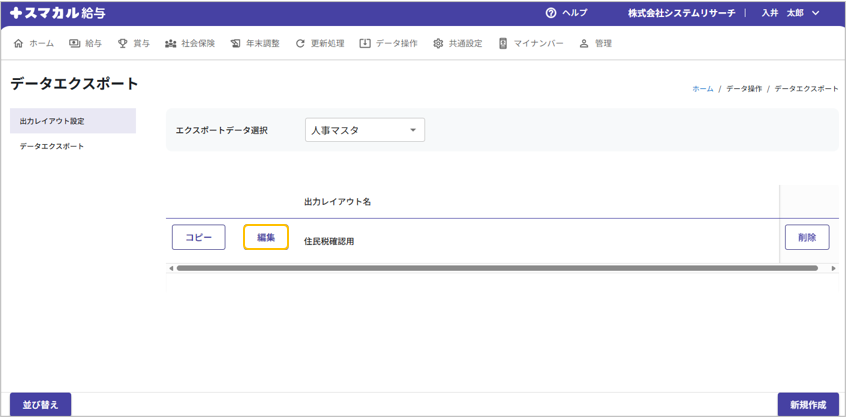Click the scrollbar left arrow
Viewport: 849px width, 418px height.
click(x=171, y=268)
